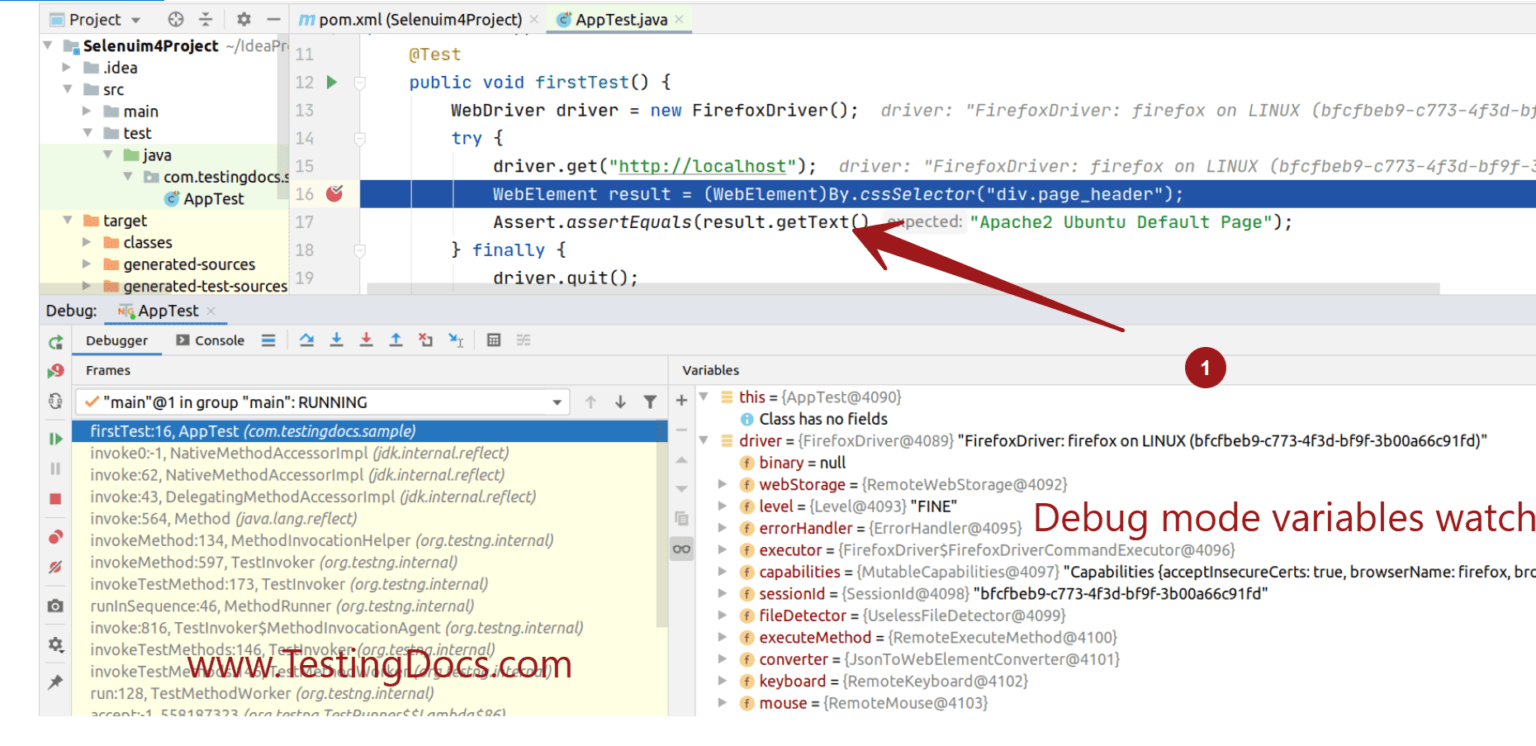Screen dimensions: 1536x746
Task: Switch to the Console tab
Action: click(209, 340)
